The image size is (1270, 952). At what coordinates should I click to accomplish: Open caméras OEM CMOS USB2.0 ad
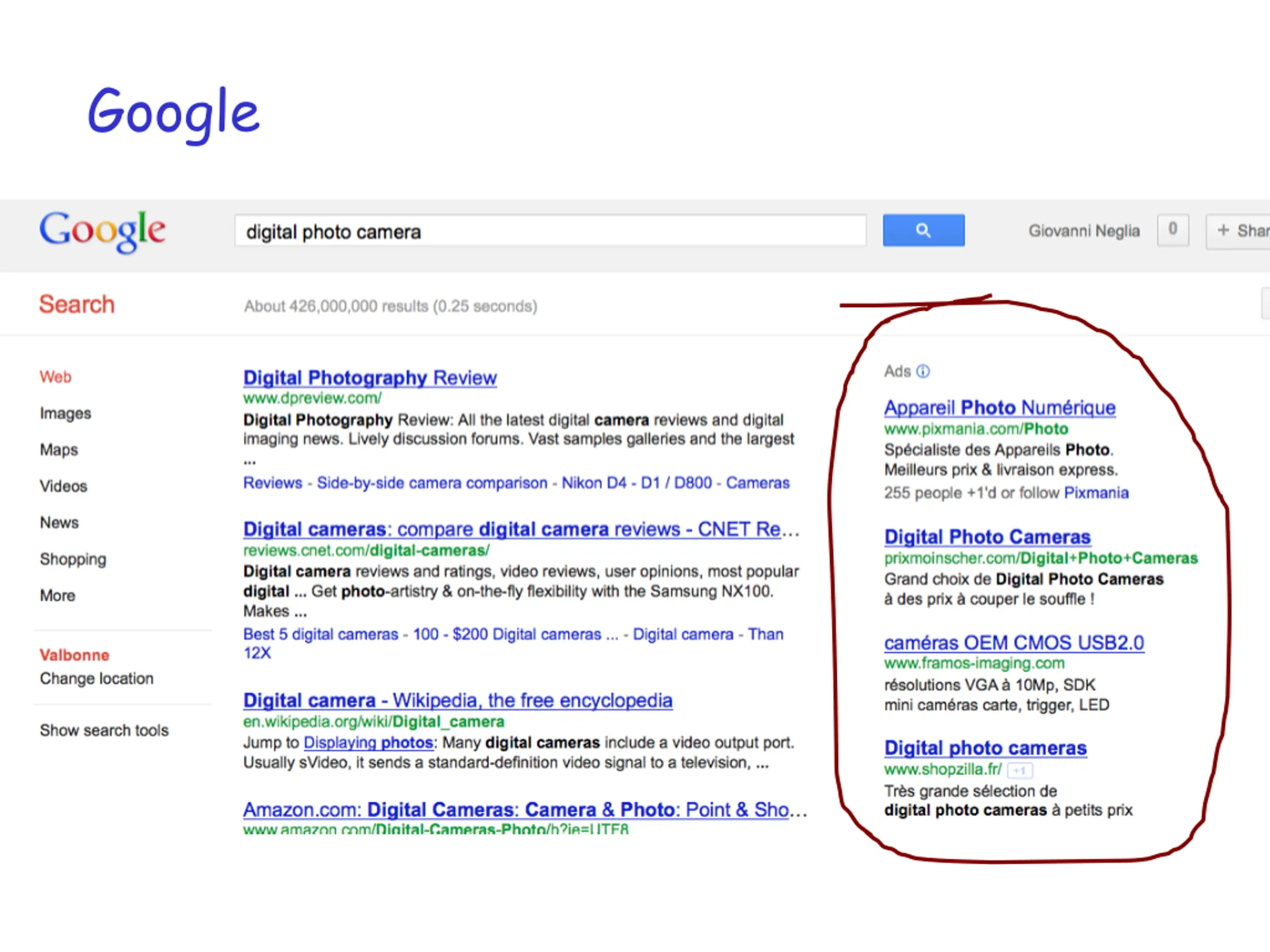pyautogui.click(x=1014, y=643)
